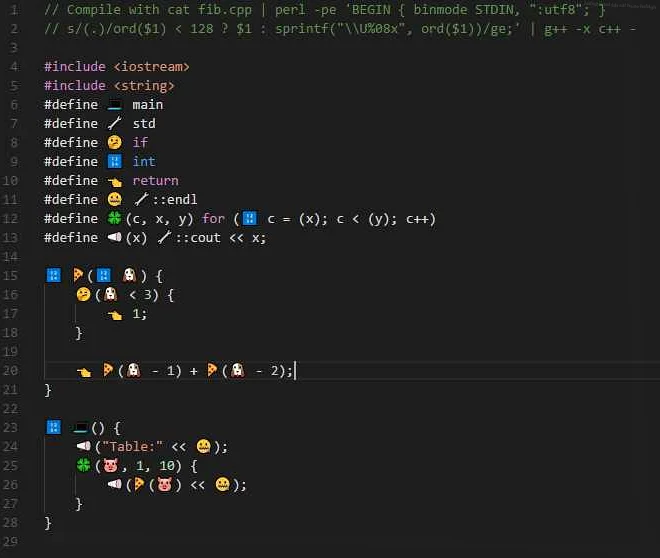Click line number 15 in the gutter
The image size is (660, 558).
pyautogui.click(x=11, y=275)
